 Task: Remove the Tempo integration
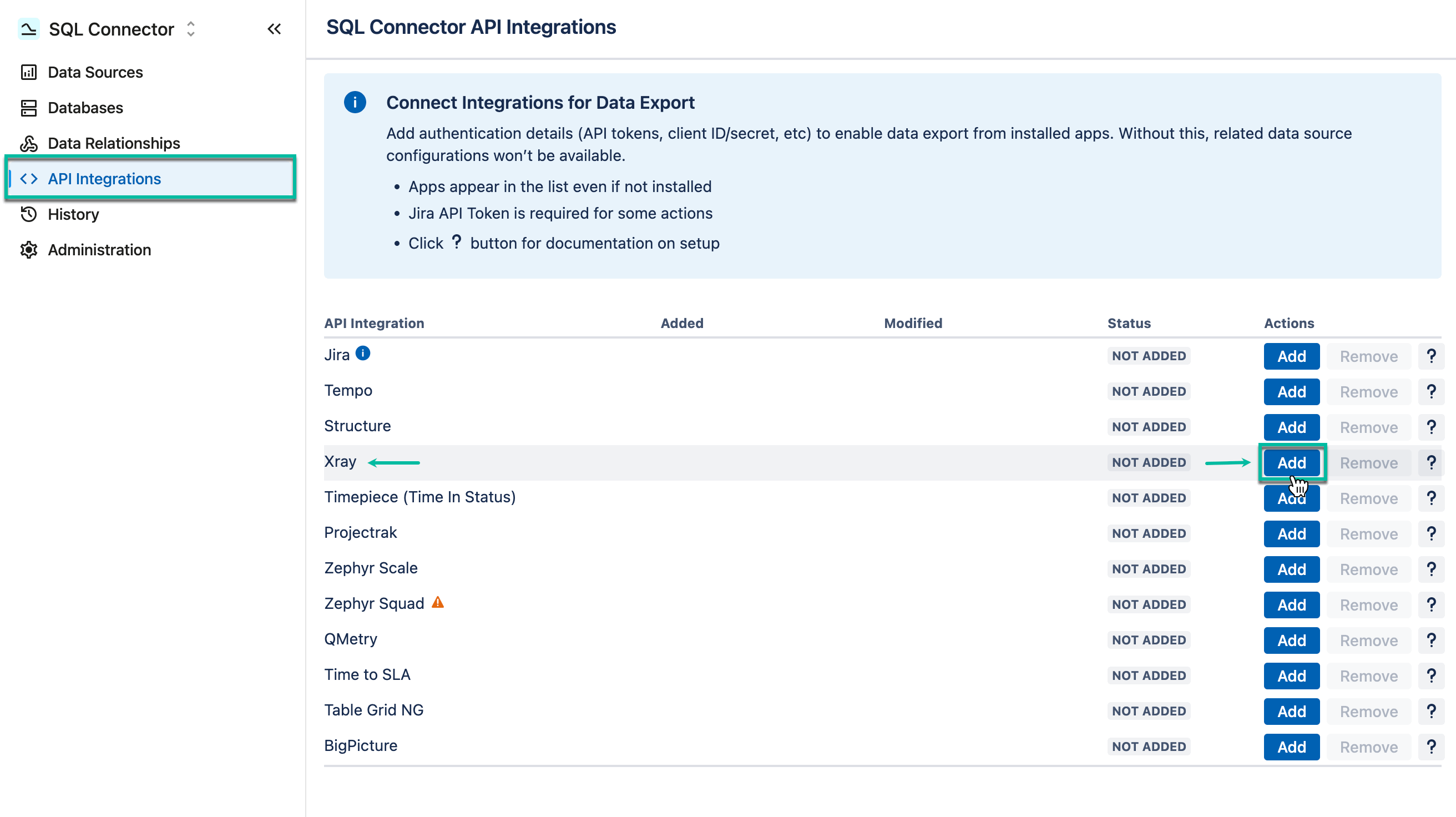1368,391
